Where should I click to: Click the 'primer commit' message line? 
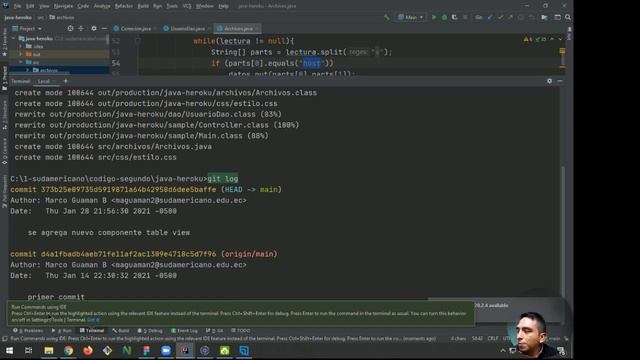click(x=56, y=297)
